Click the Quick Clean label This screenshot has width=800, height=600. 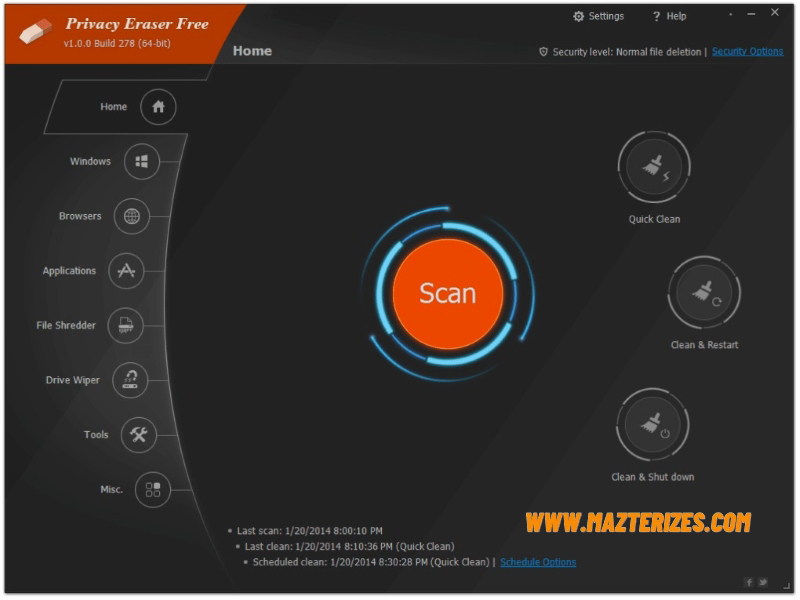click(x=654, y=219)
